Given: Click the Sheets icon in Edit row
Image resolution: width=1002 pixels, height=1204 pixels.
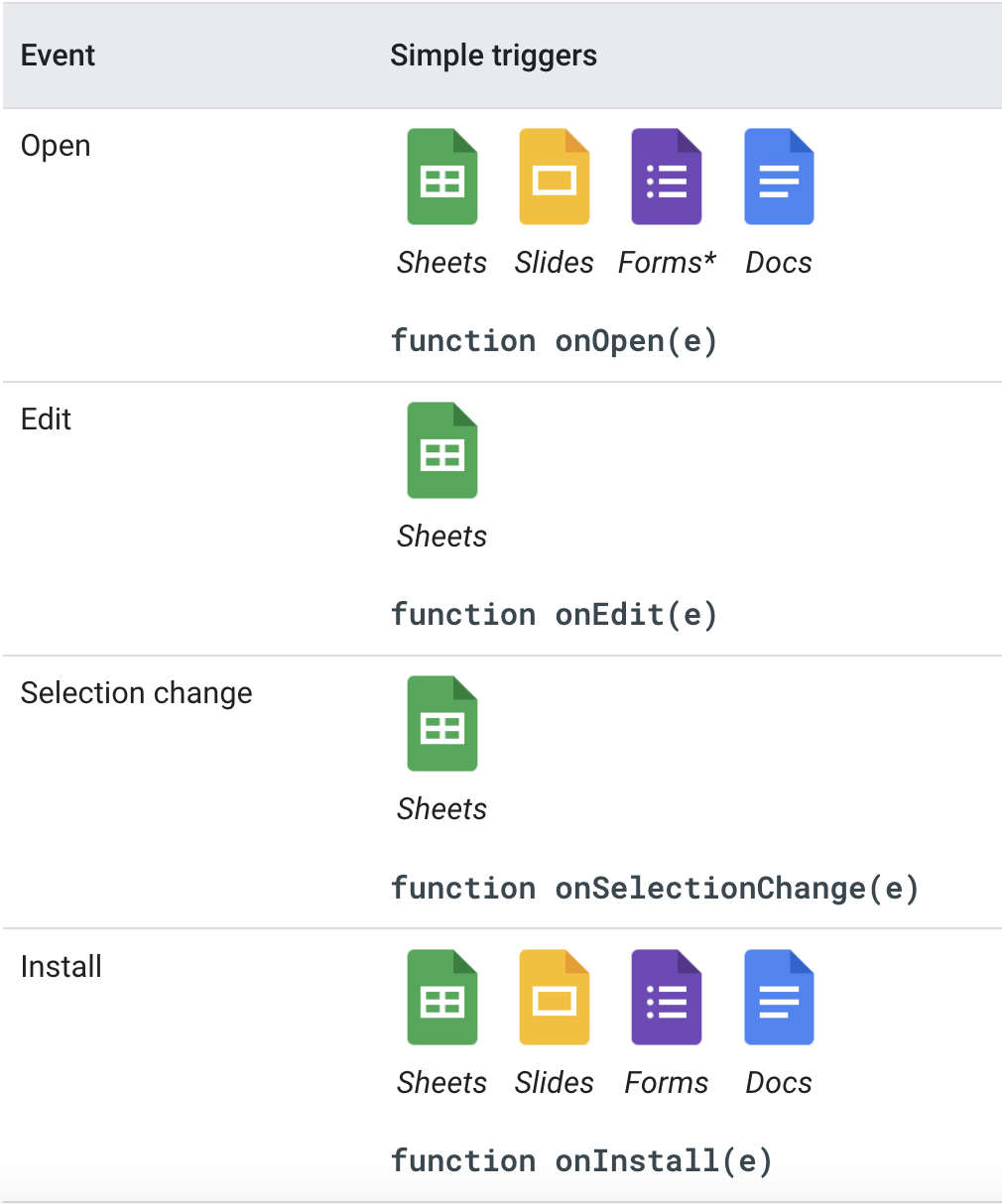Looking at the screenshot, I should click(442, 451).
